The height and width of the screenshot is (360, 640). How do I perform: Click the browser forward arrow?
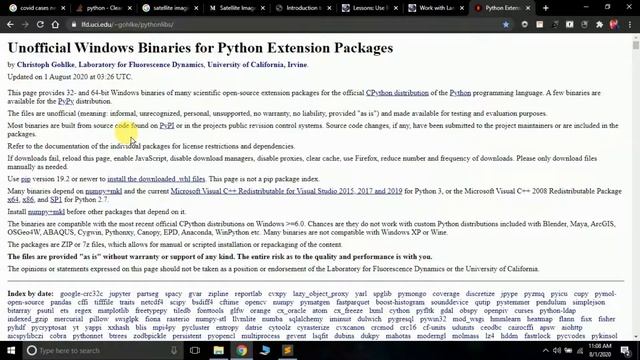click(25, 24)
